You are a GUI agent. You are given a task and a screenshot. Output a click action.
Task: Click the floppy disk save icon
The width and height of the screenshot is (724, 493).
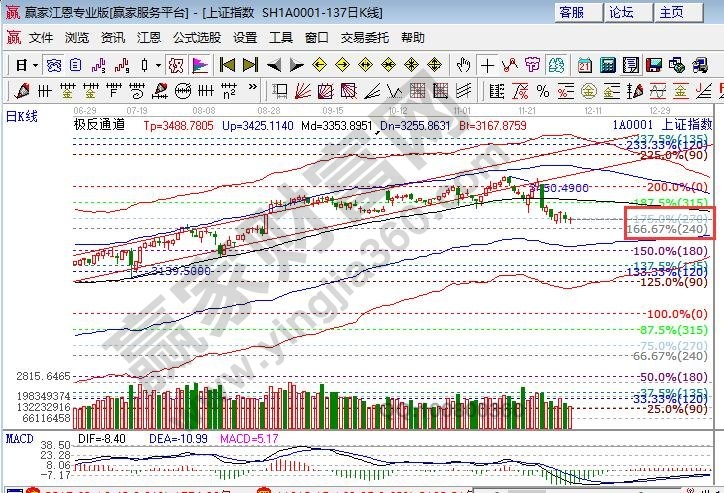tap(653, 65)
